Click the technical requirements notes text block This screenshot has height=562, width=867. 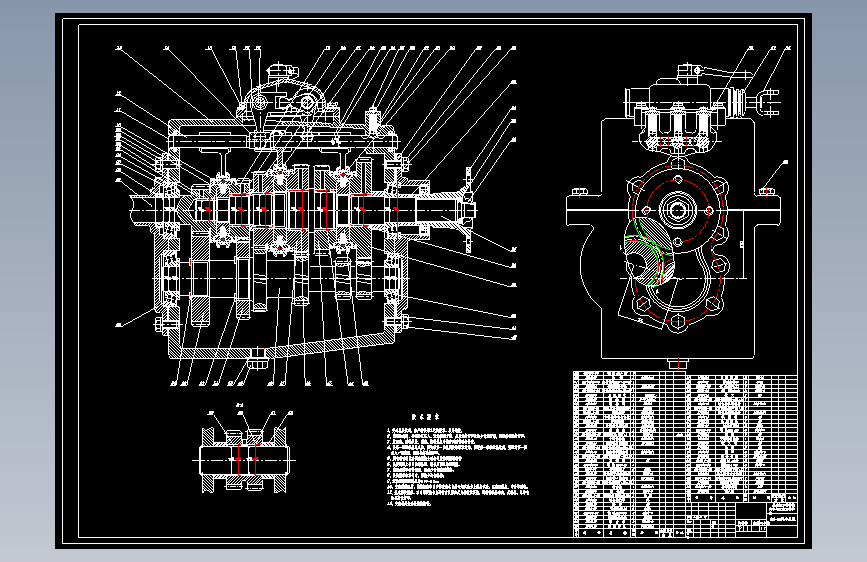point(458,460)
